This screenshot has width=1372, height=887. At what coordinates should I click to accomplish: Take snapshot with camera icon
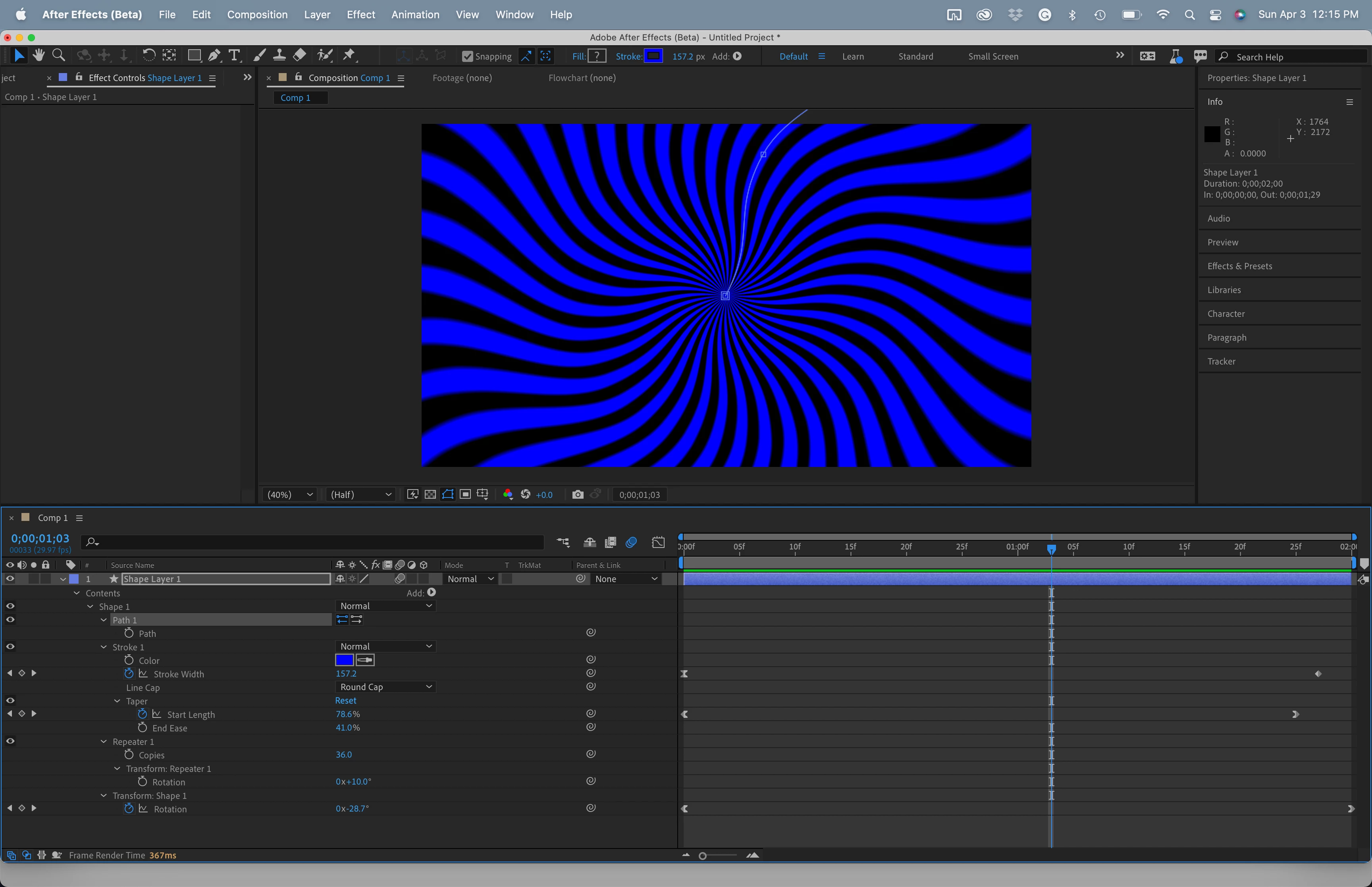[578, 494]
